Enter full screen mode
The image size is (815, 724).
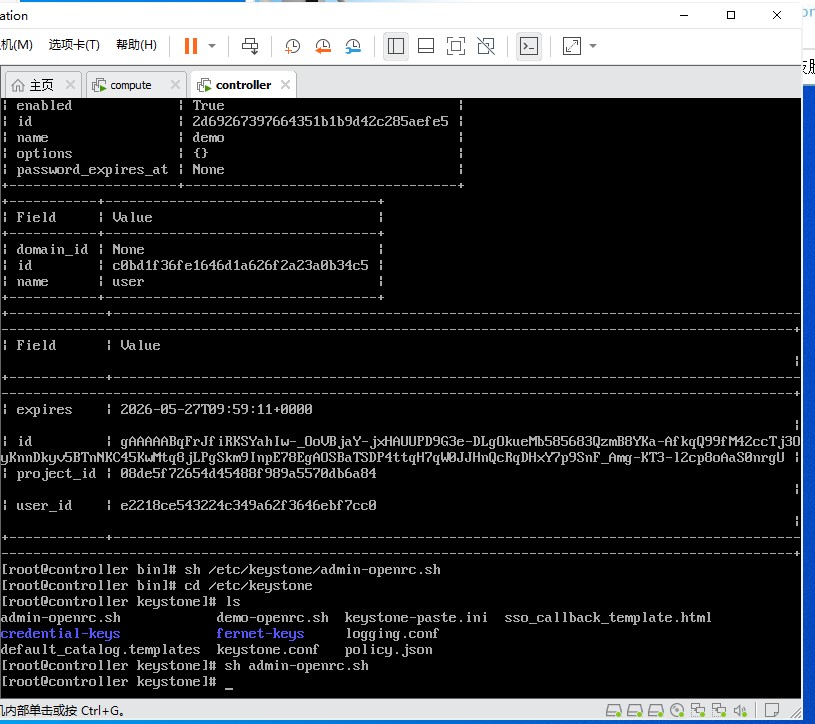456,46
